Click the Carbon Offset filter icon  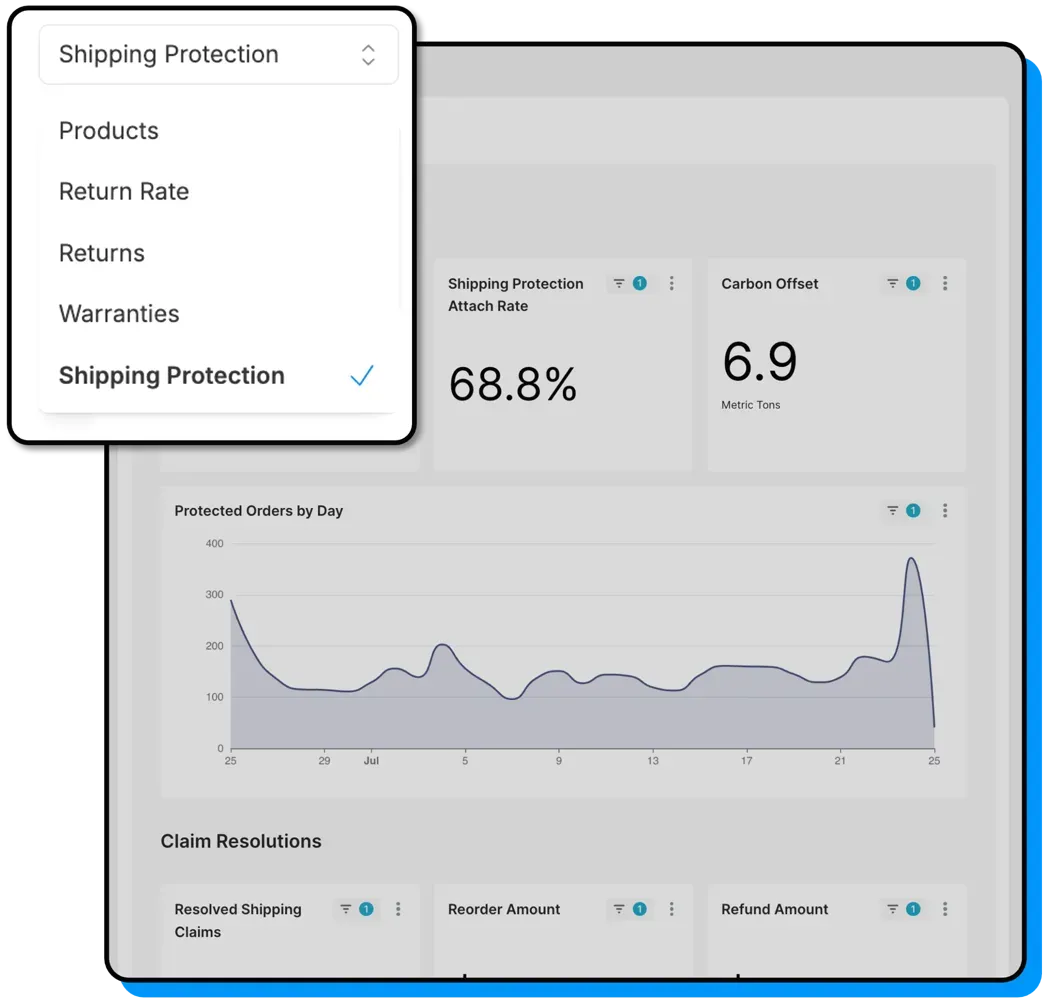tap(893, 284)
